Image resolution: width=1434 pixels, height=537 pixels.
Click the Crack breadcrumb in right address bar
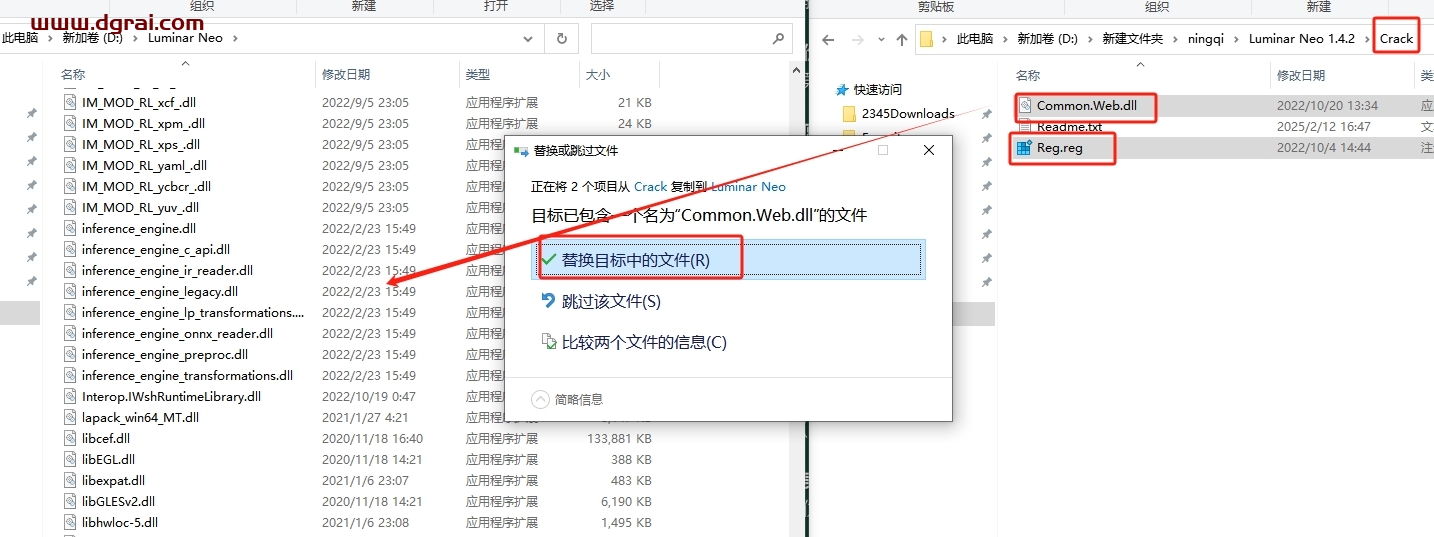click(x=1396, y=39)
